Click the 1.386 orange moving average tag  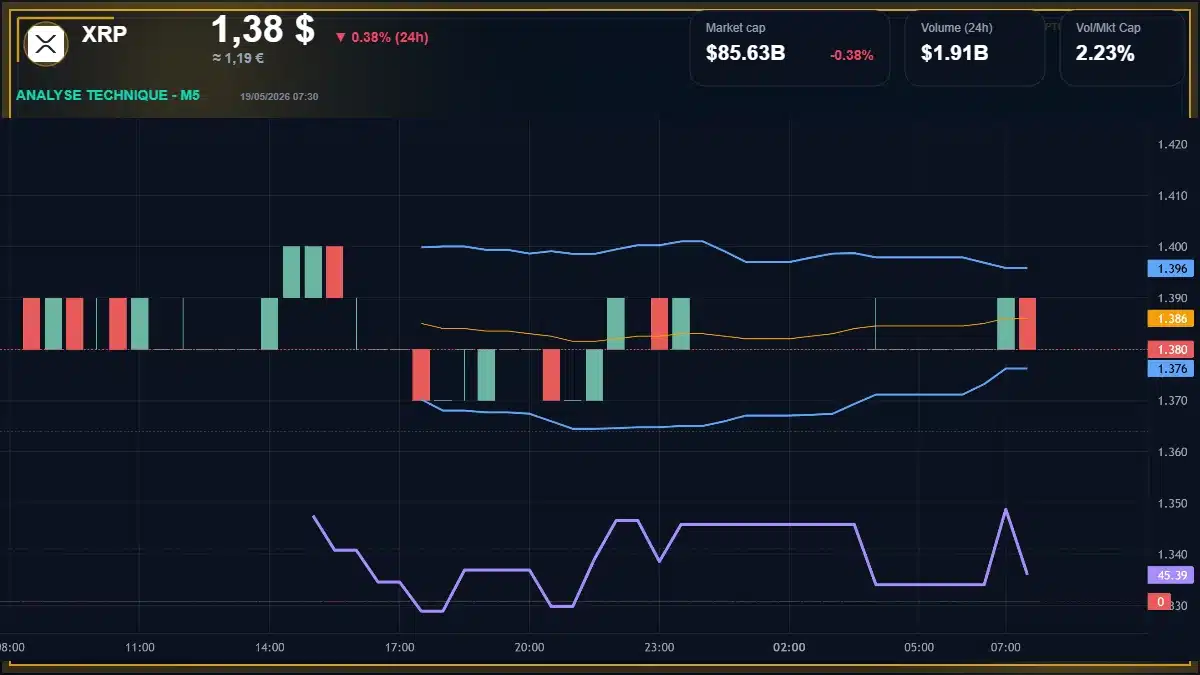coord(1172,318)
